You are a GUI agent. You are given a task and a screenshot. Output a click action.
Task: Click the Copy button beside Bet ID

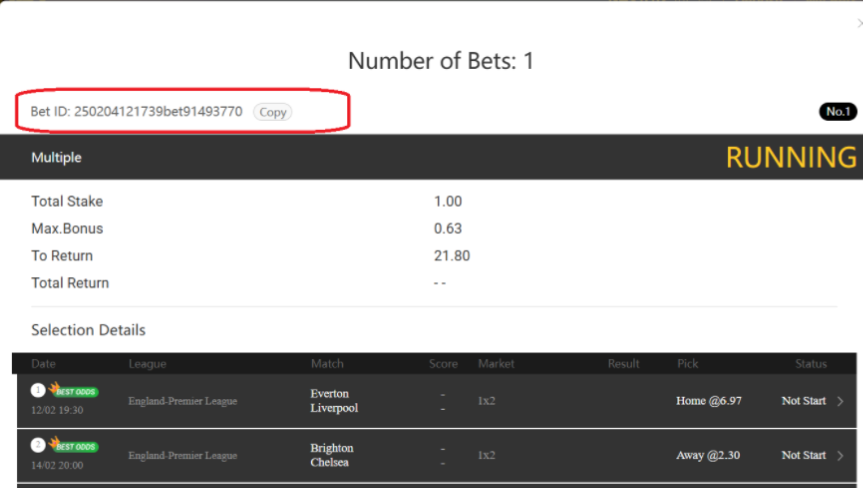tap(272, 112)
